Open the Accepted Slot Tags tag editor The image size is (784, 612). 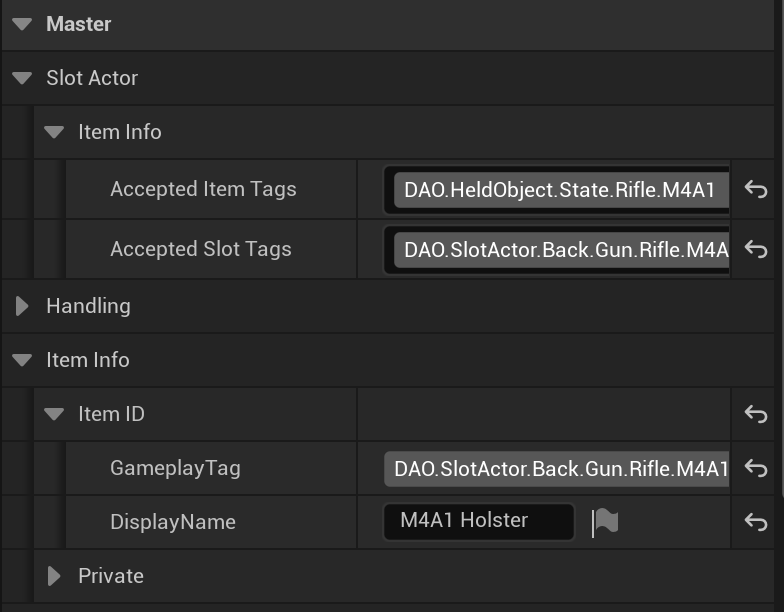[x=560, y=250]
